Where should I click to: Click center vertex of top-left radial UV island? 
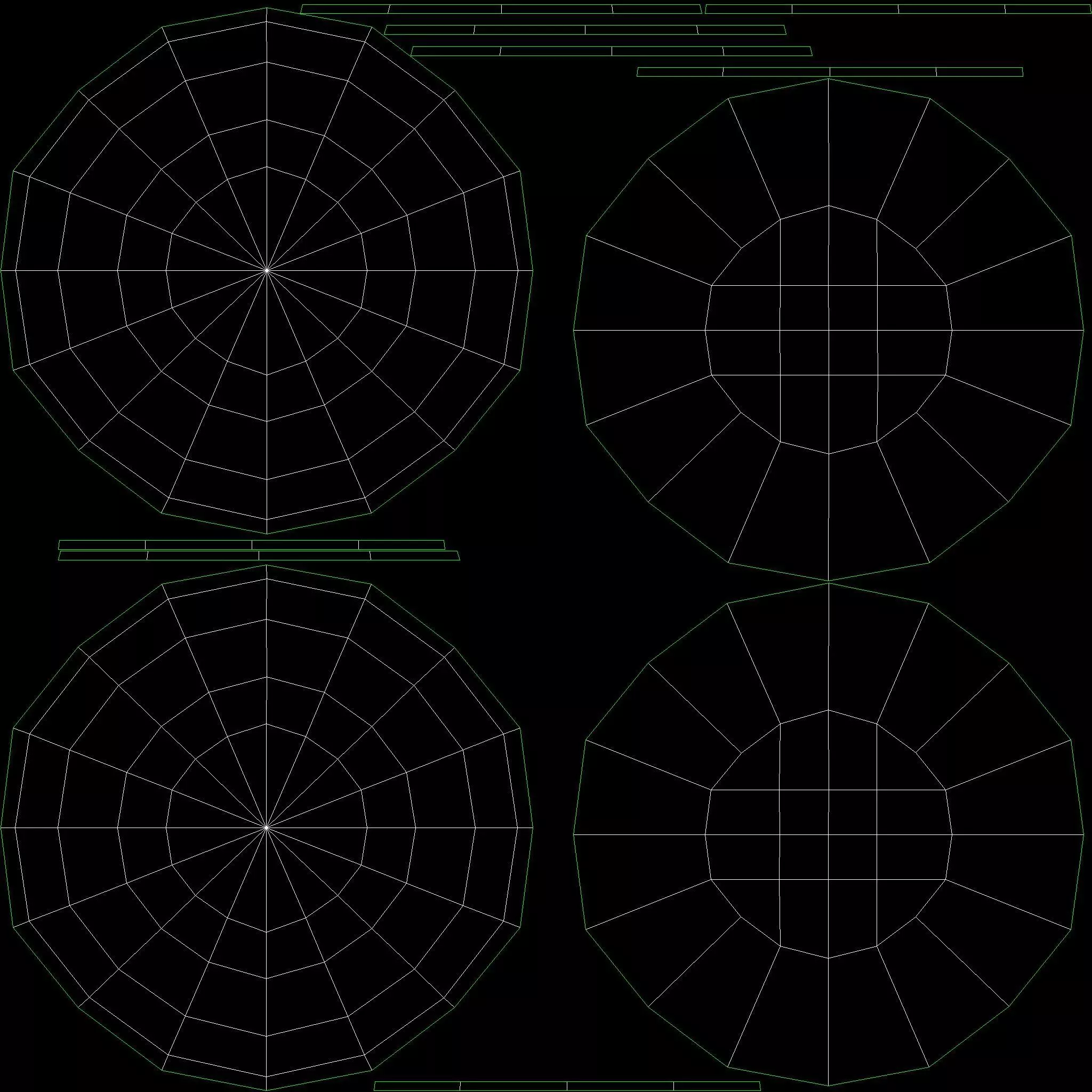point(267,271)
